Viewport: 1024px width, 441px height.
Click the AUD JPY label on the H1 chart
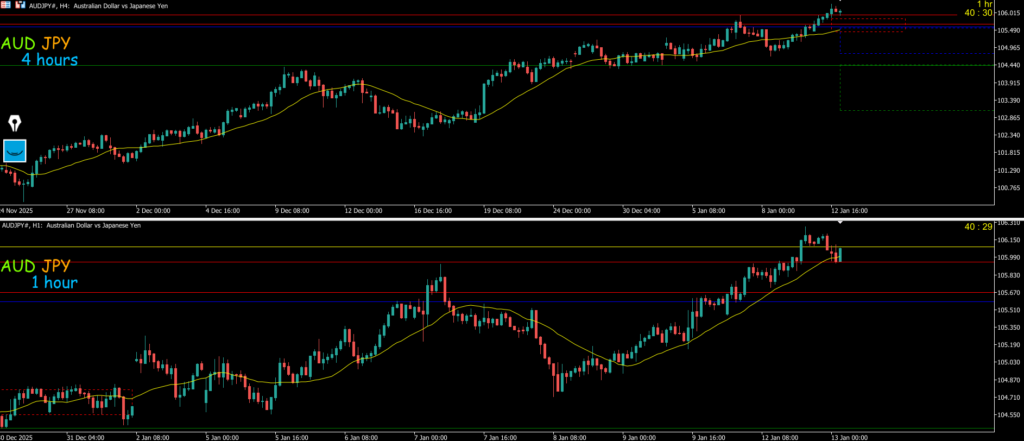pyautogui.click(x=43, y=265)
